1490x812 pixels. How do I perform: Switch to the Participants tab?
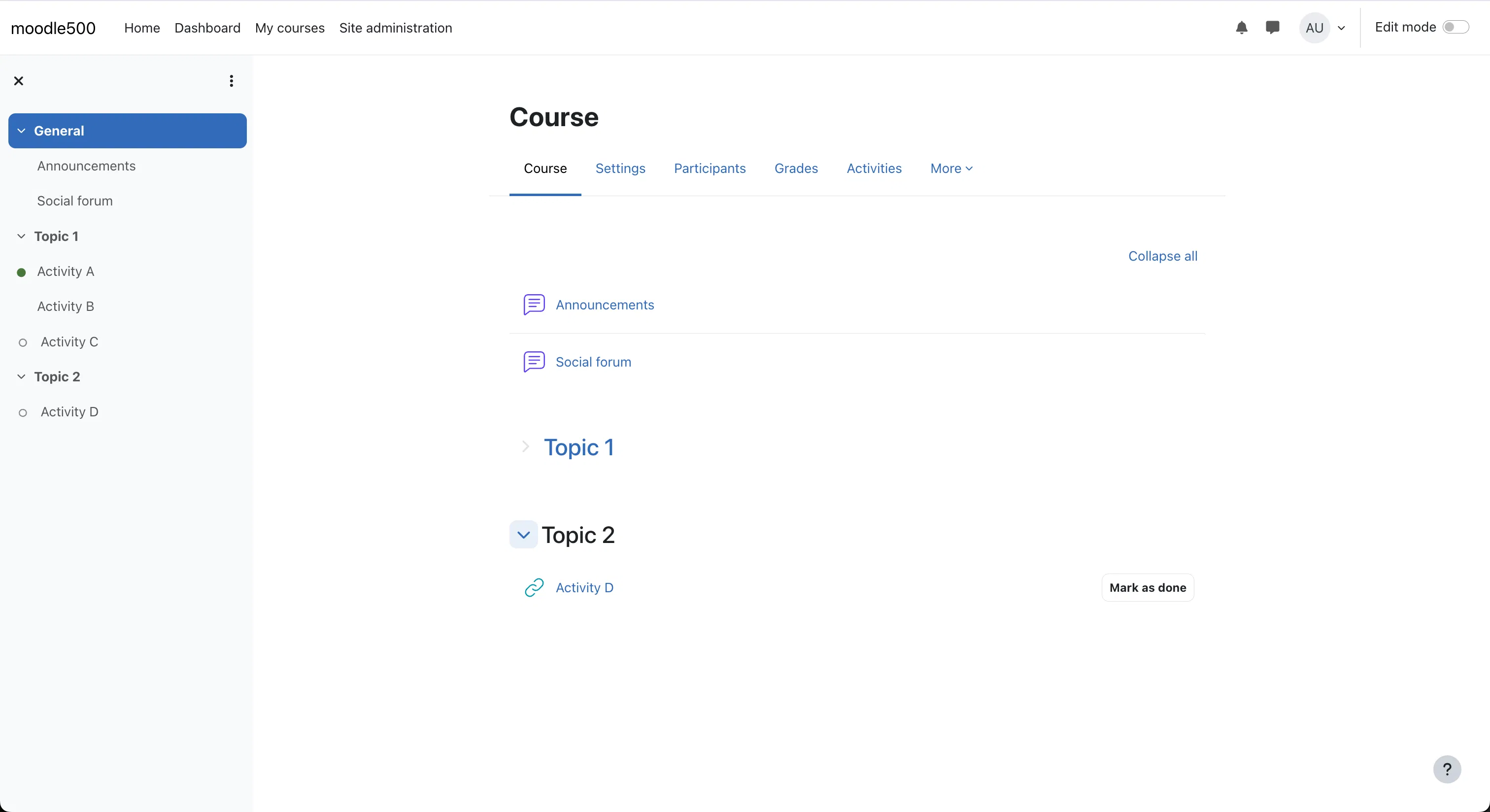point(709,169)
